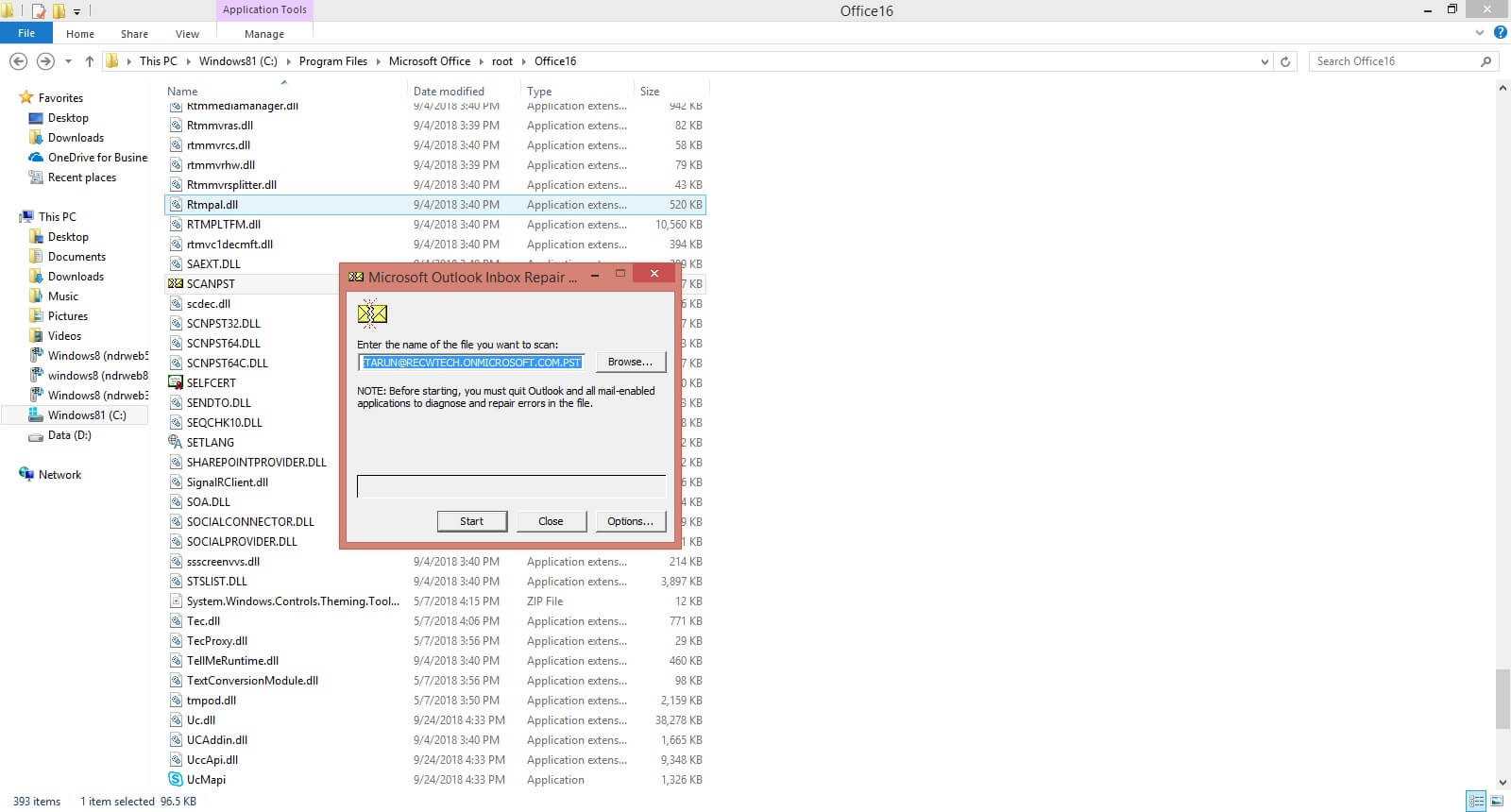Switch to large icons view
The image size is (1511, 812).
click(1497, 802)
